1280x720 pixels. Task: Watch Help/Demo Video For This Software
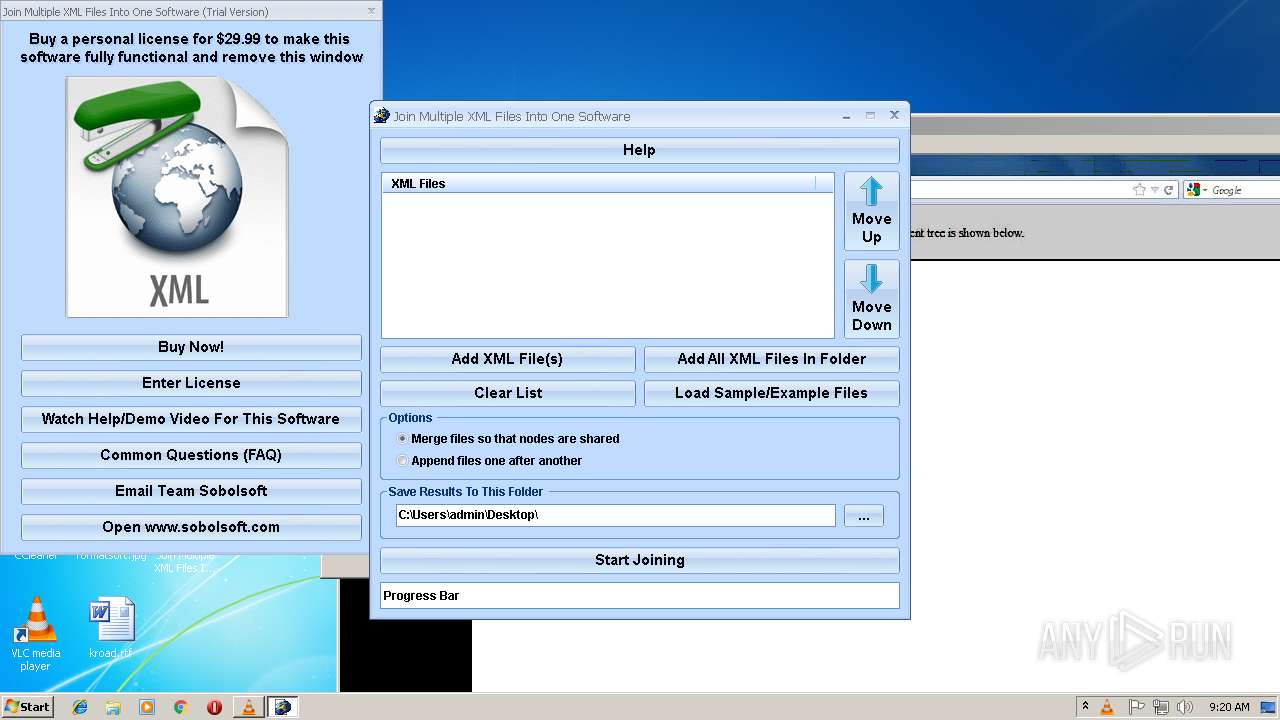[x=191, y=419]
